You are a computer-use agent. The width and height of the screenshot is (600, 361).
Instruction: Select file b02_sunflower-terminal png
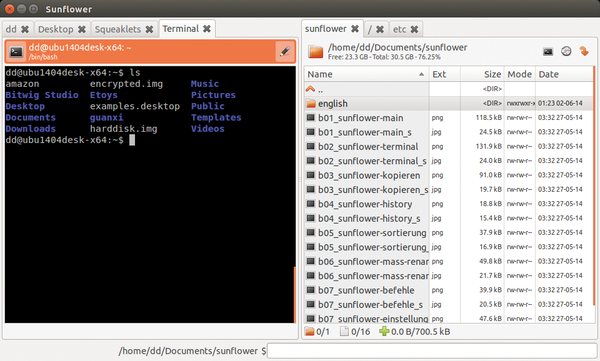(448, 147)
